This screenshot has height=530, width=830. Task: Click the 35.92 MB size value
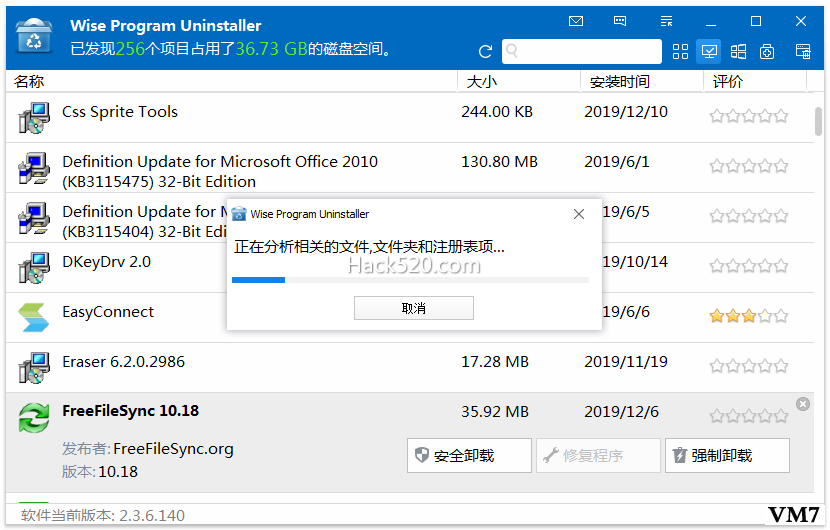[x=495, y=411]
